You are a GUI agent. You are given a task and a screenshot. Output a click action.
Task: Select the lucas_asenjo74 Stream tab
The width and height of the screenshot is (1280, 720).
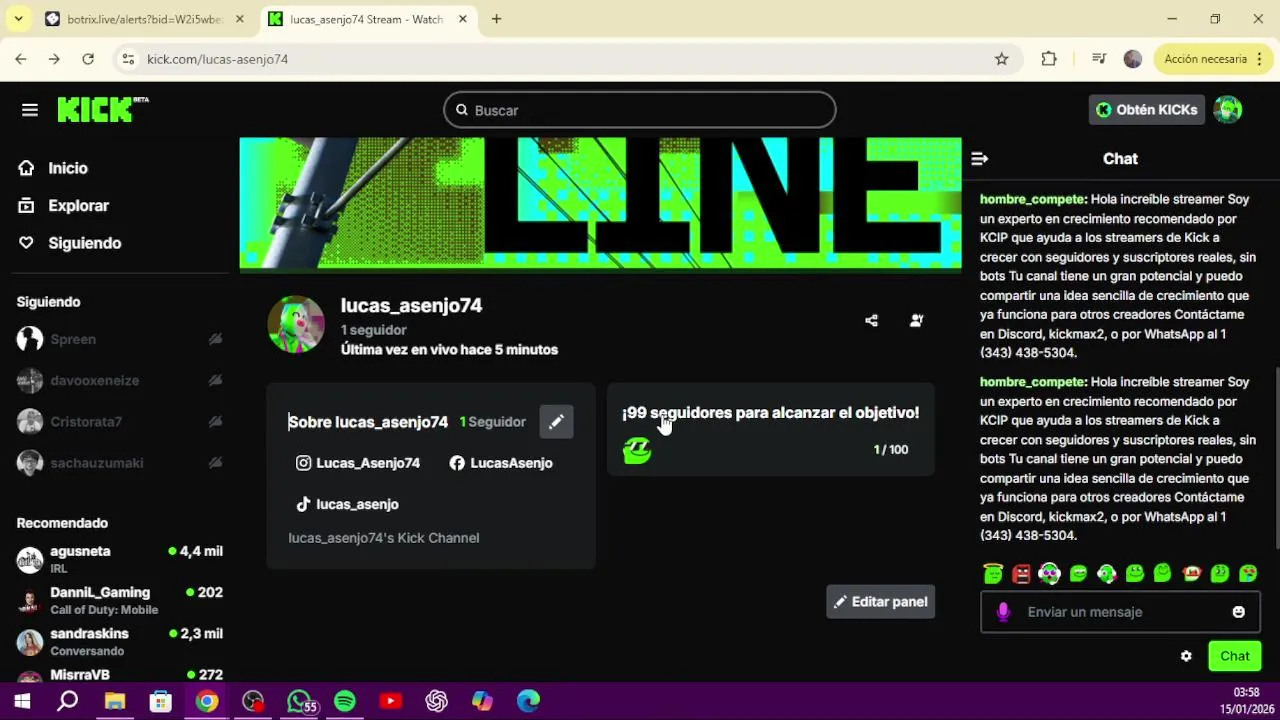tap(366, 19)
